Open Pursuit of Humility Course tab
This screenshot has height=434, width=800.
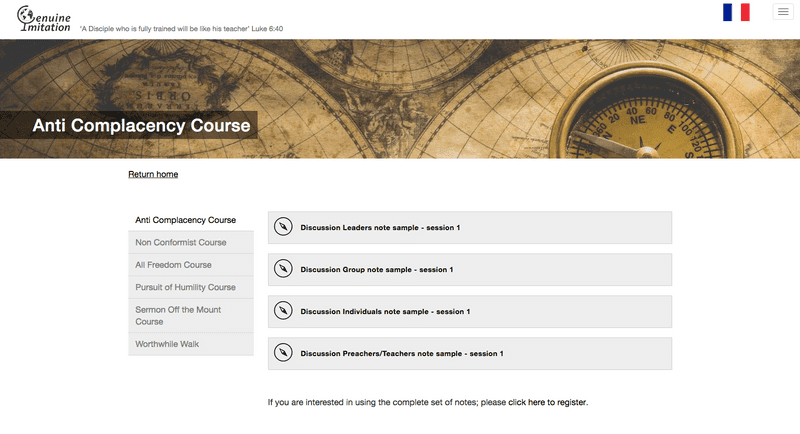point(186,287)
